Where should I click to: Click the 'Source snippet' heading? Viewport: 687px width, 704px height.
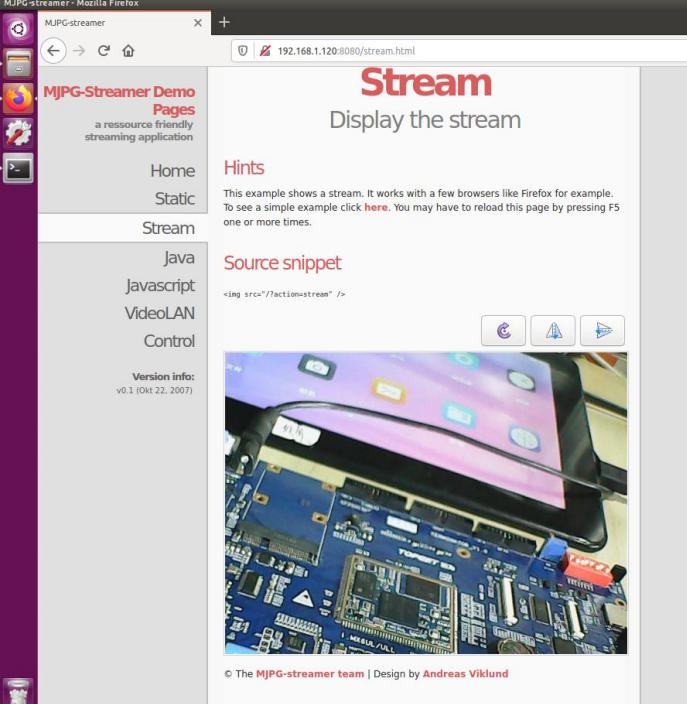[282, 263]
